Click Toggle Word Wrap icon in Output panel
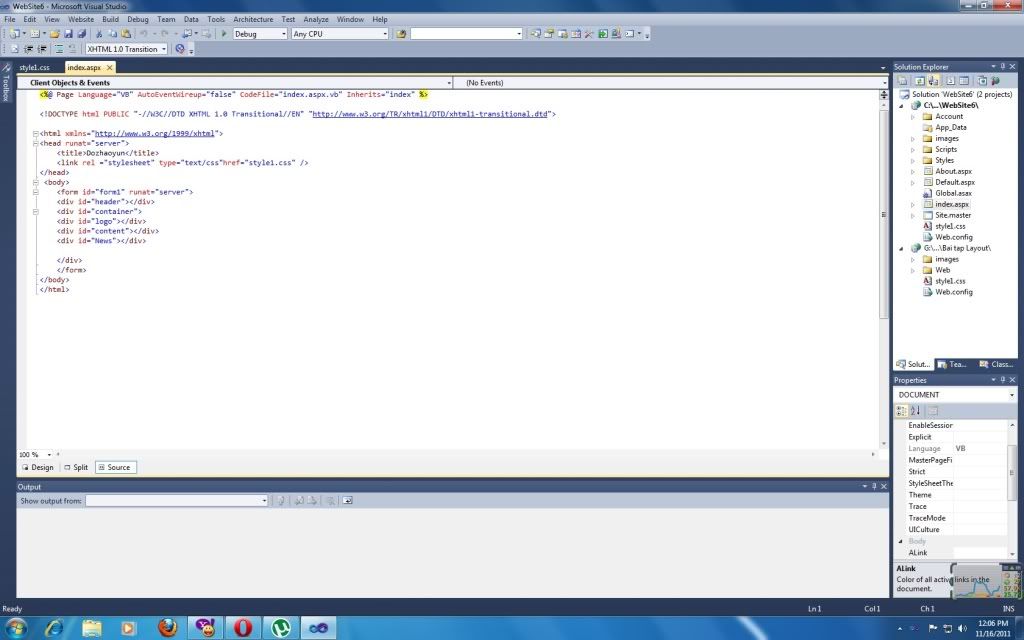The width and height of the screenshot is (1024, 640). coord(347,501)
